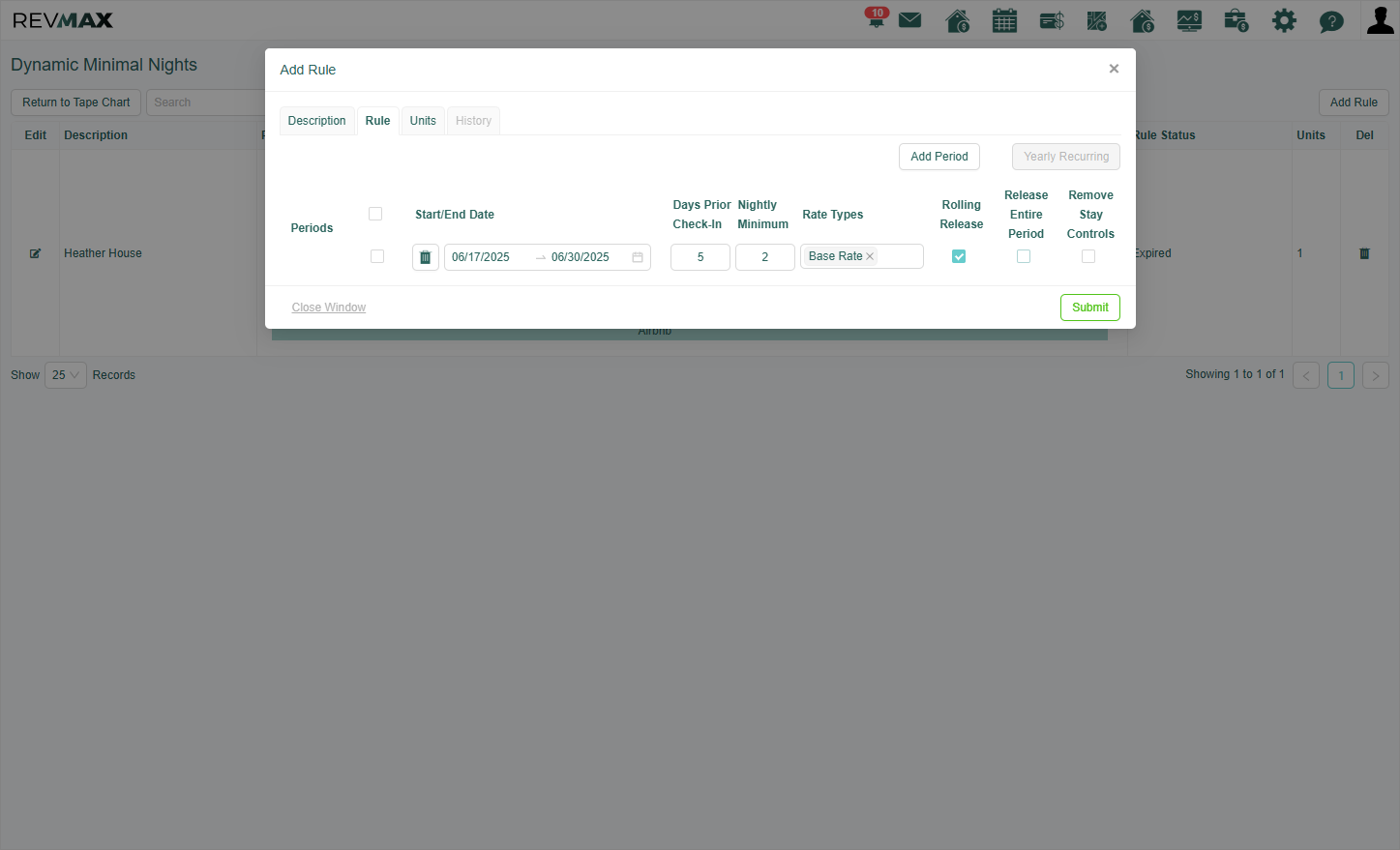Screen dimensions: 1400x850
Task: Edit Heather House rule pencil icon
Action: [35, 253]
